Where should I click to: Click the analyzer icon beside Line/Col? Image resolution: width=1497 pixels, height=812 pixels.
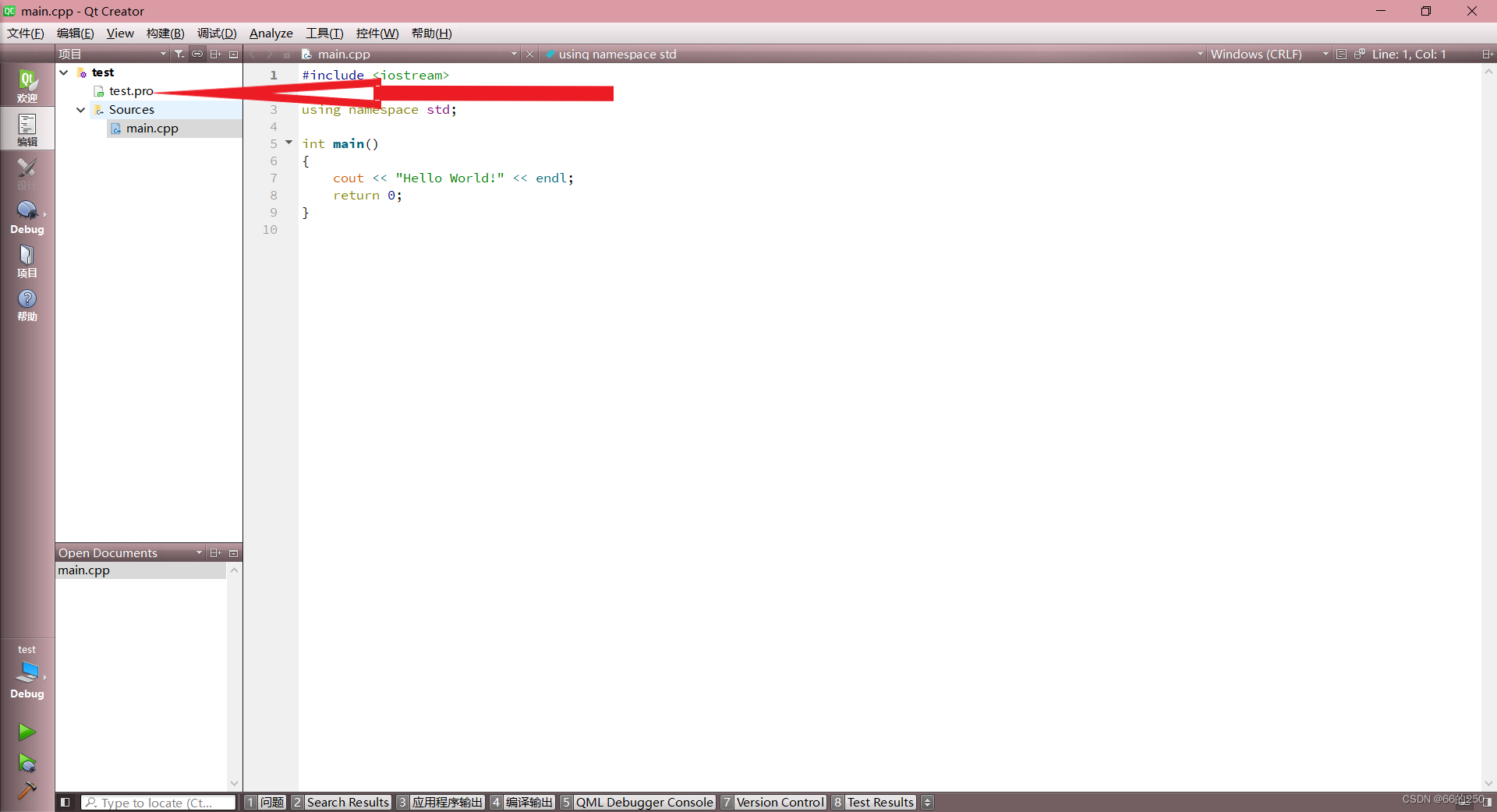click(1359, 54)
